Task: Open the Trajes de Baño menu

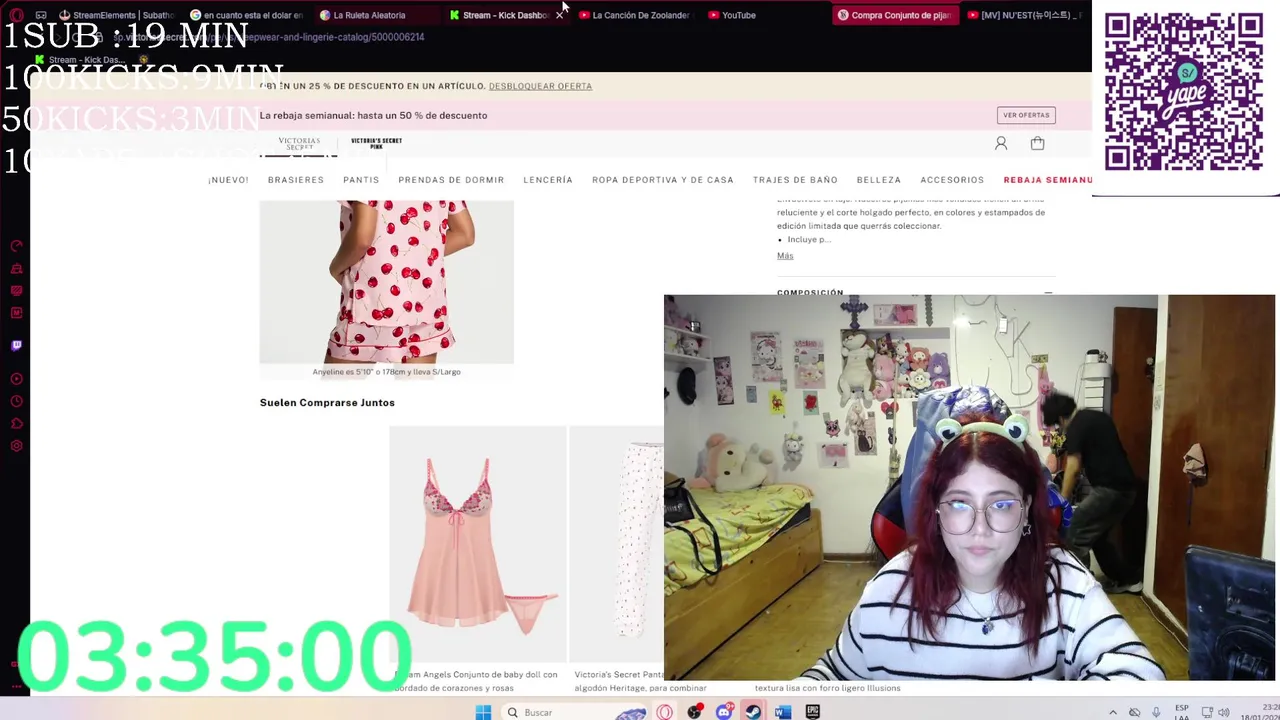Action: (795, 180)
